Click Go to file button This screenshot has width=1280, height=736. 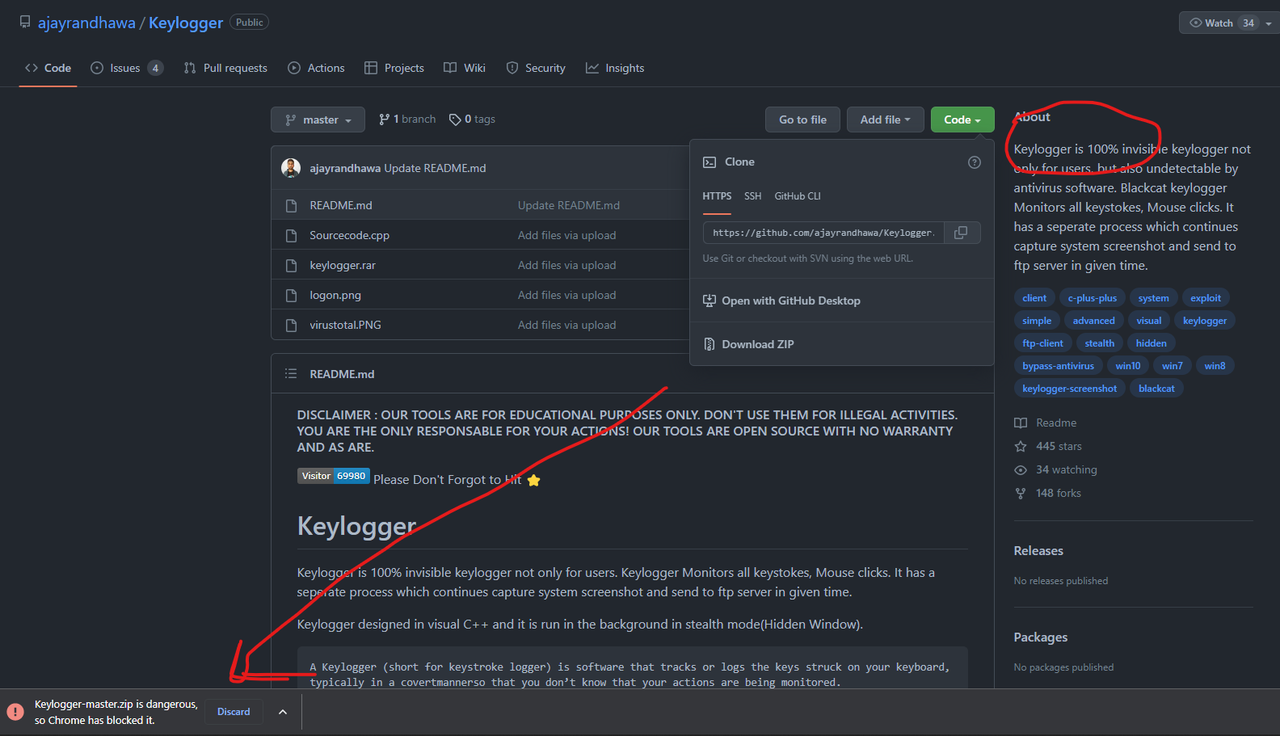[803, 120]
